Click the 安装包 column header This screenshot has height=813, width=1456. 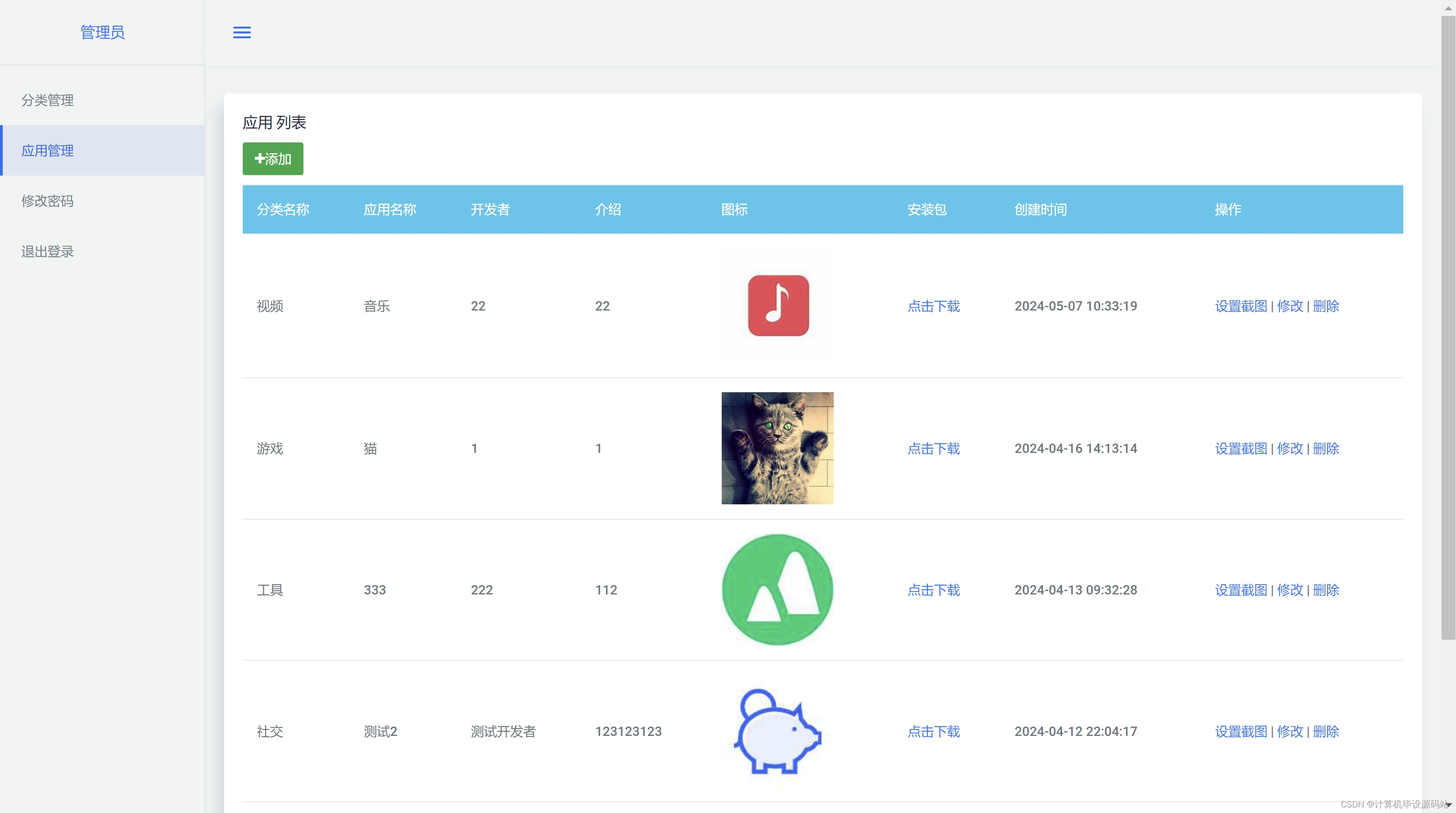coord(927,209)
